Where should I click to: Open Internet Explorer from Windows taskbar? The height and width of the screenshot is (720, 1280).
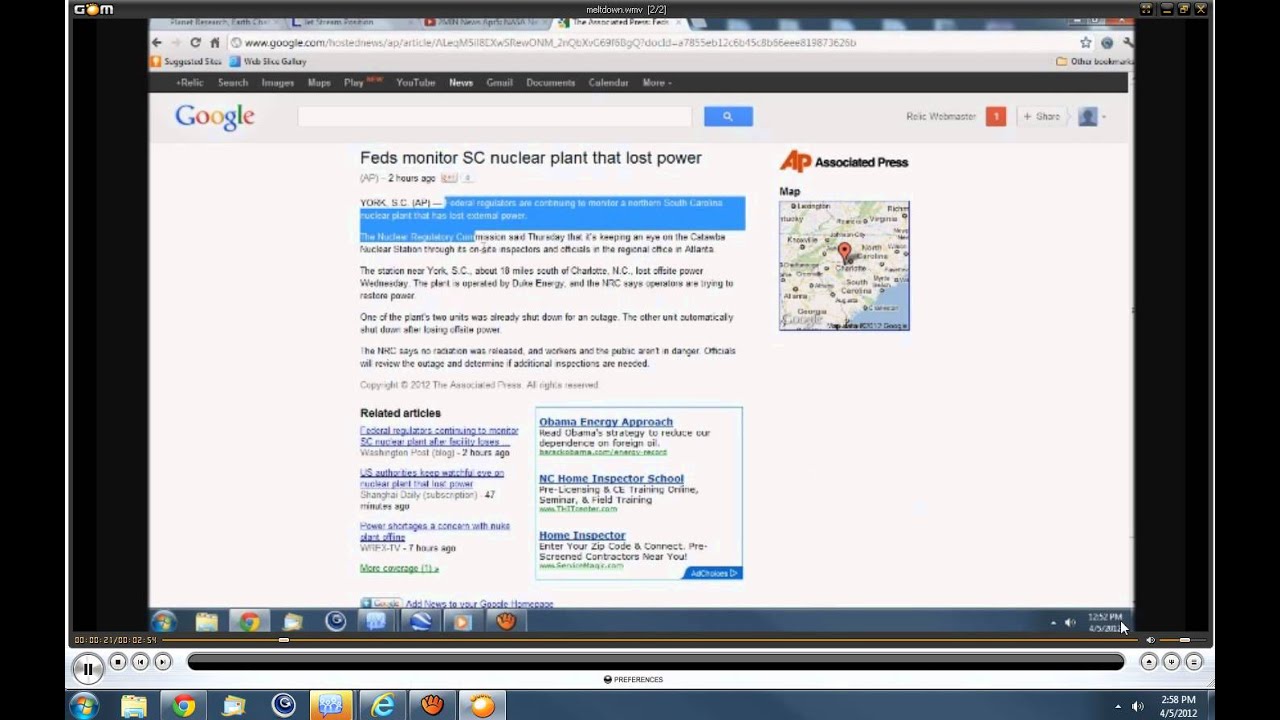tap(382, 706)
